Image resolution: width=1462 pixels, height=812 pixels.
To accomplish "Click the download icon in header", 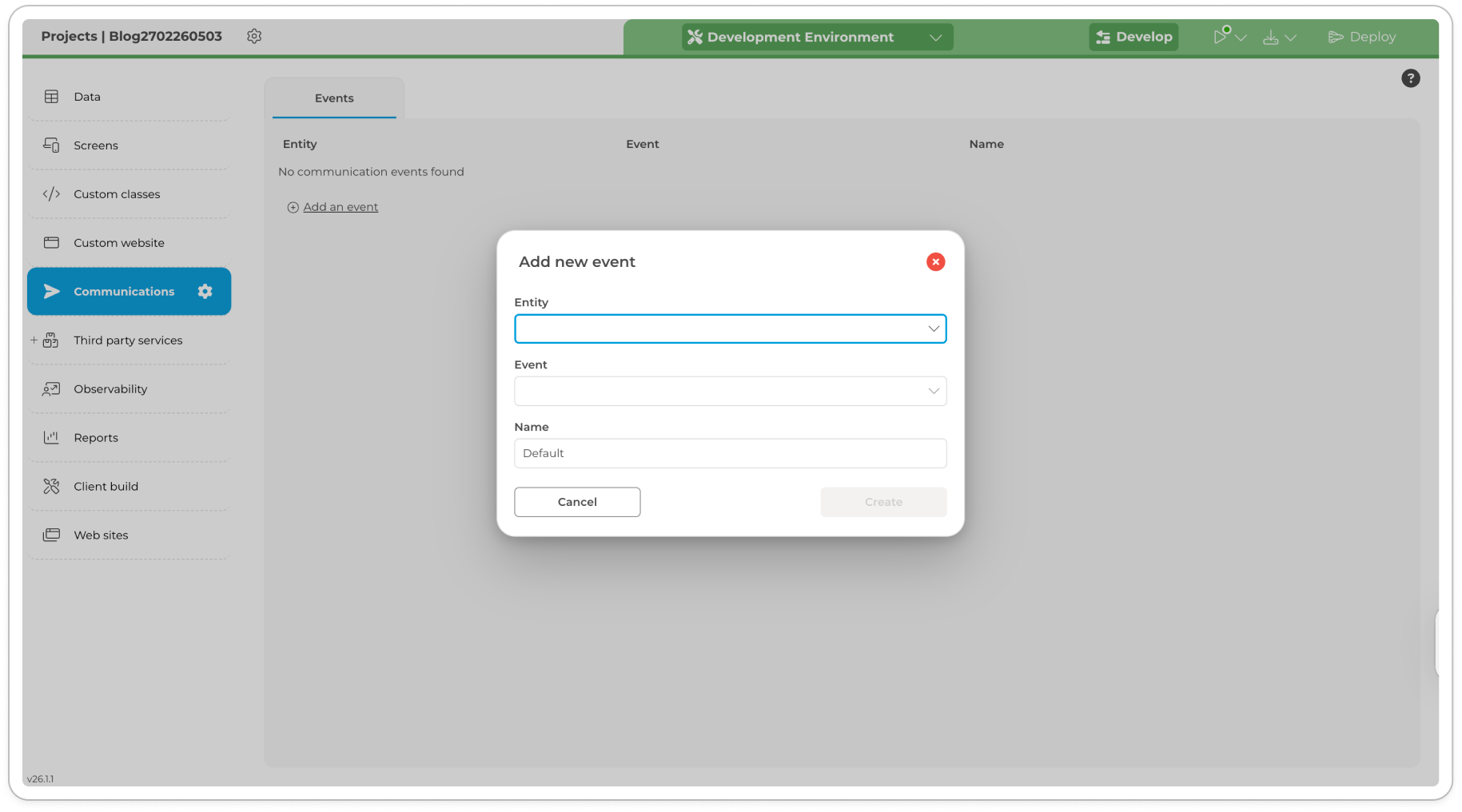I will (x=1270, y=38).
